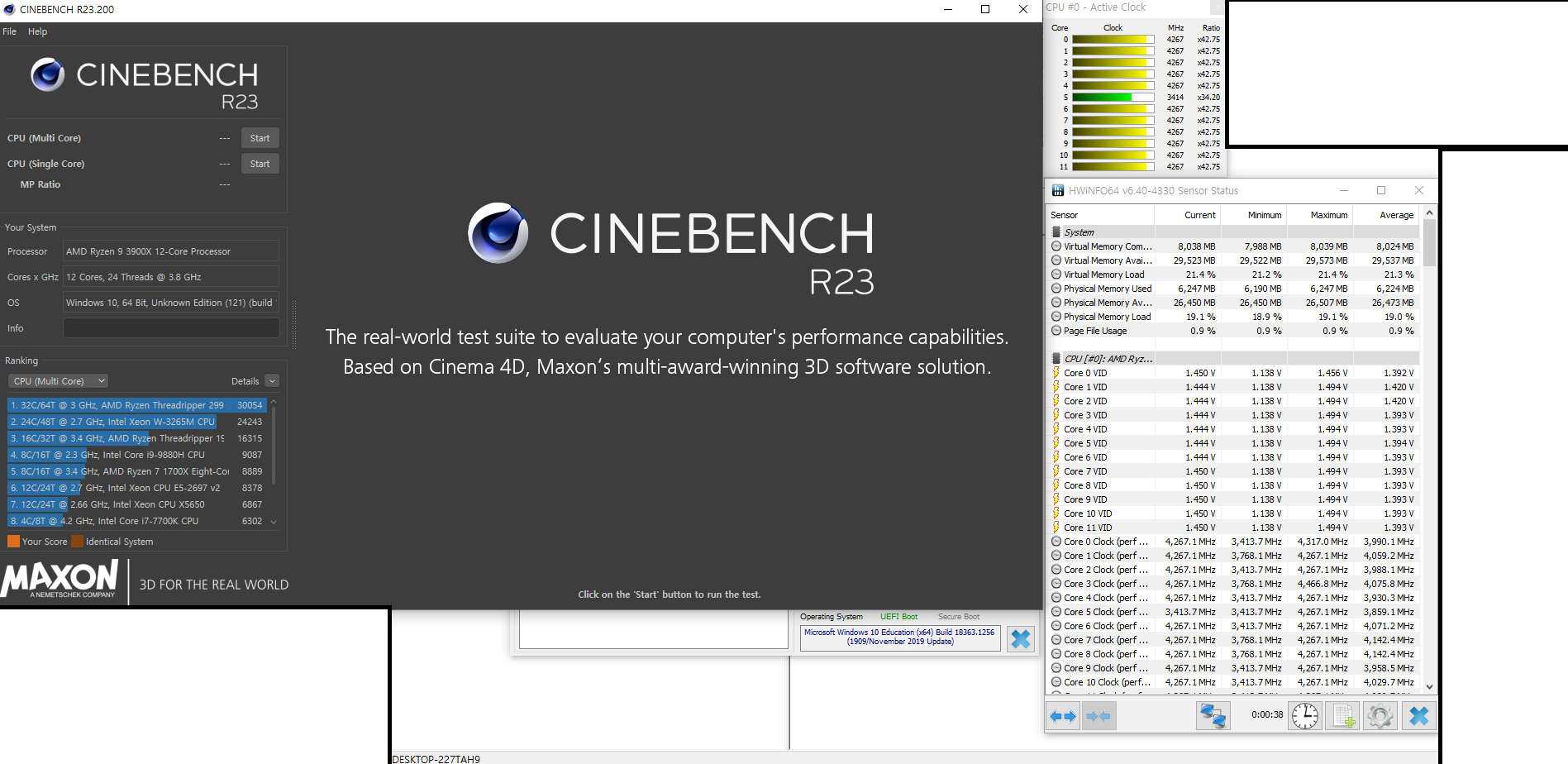Select ranking row 3 Threadripper 16C/32T
This screenshot has width=1568, height=764.
(x=136, y=438)
